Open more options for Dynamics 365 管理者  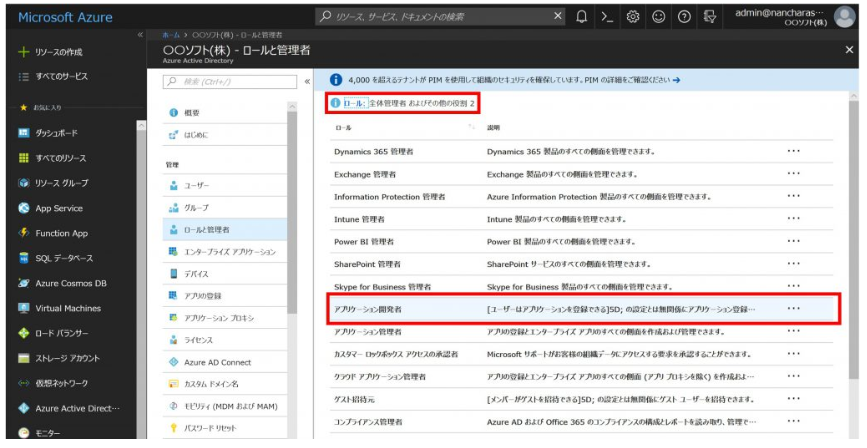[793, 151]
